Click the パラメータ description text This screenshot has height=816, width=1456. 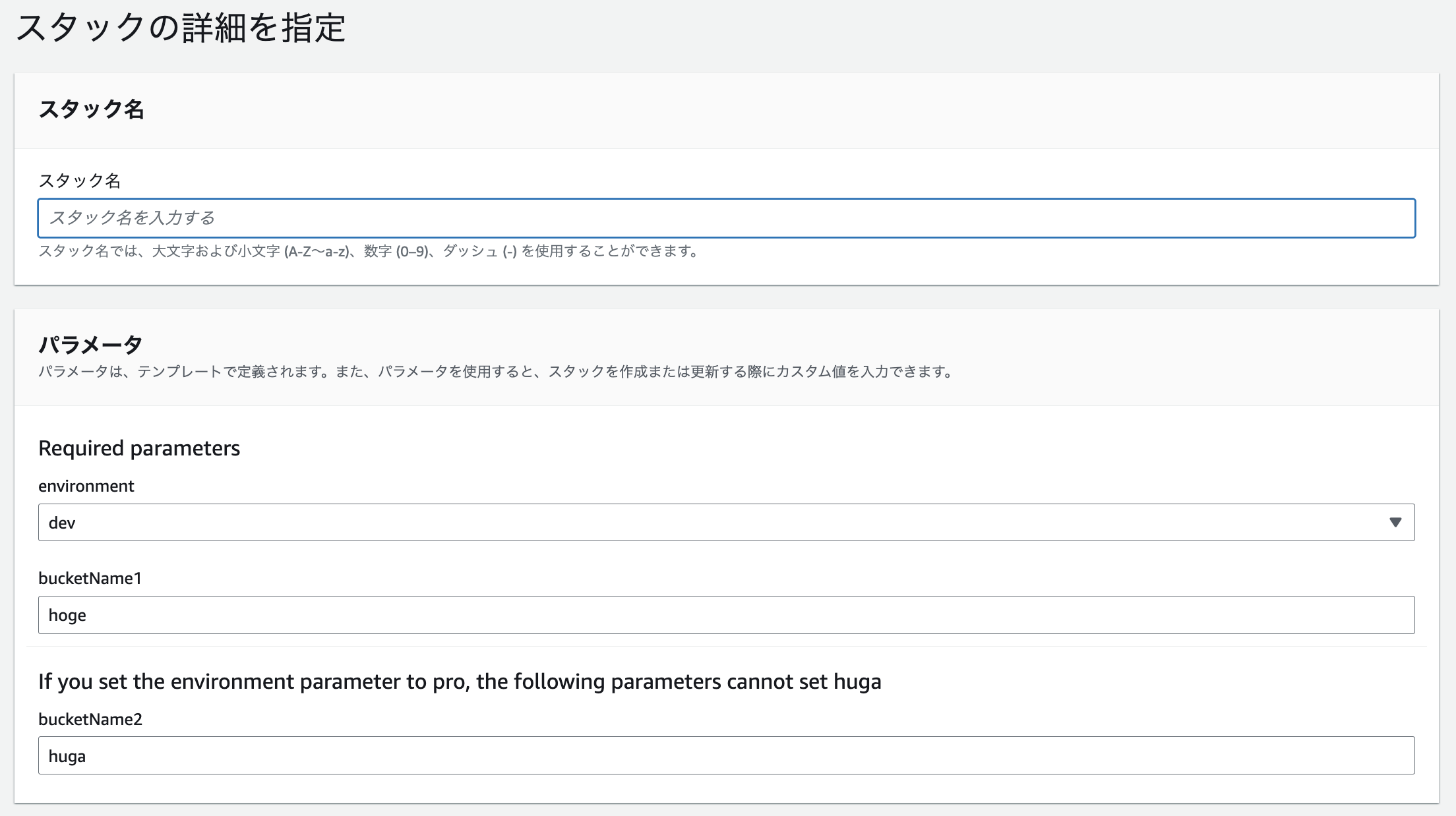click(495, 372)
